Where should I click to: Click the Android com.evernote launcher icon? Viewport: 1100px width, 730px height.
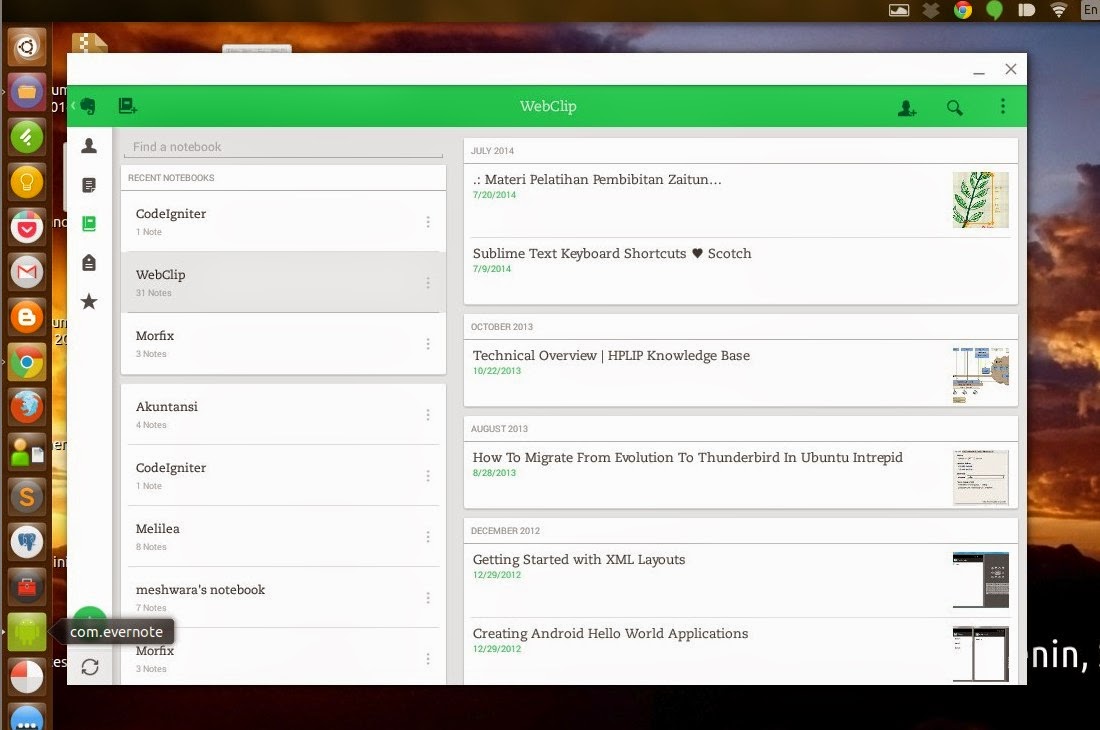[27, 631]
